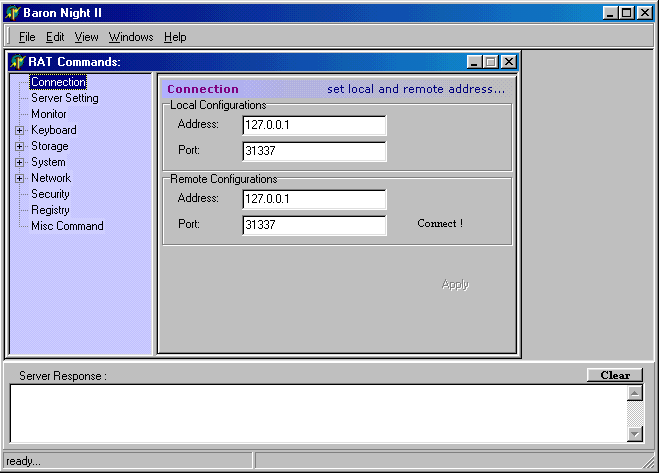The height and width of the screenshot is (473, 659).
Task: Select Server Setting in the tree
Action: pos(64,98)
